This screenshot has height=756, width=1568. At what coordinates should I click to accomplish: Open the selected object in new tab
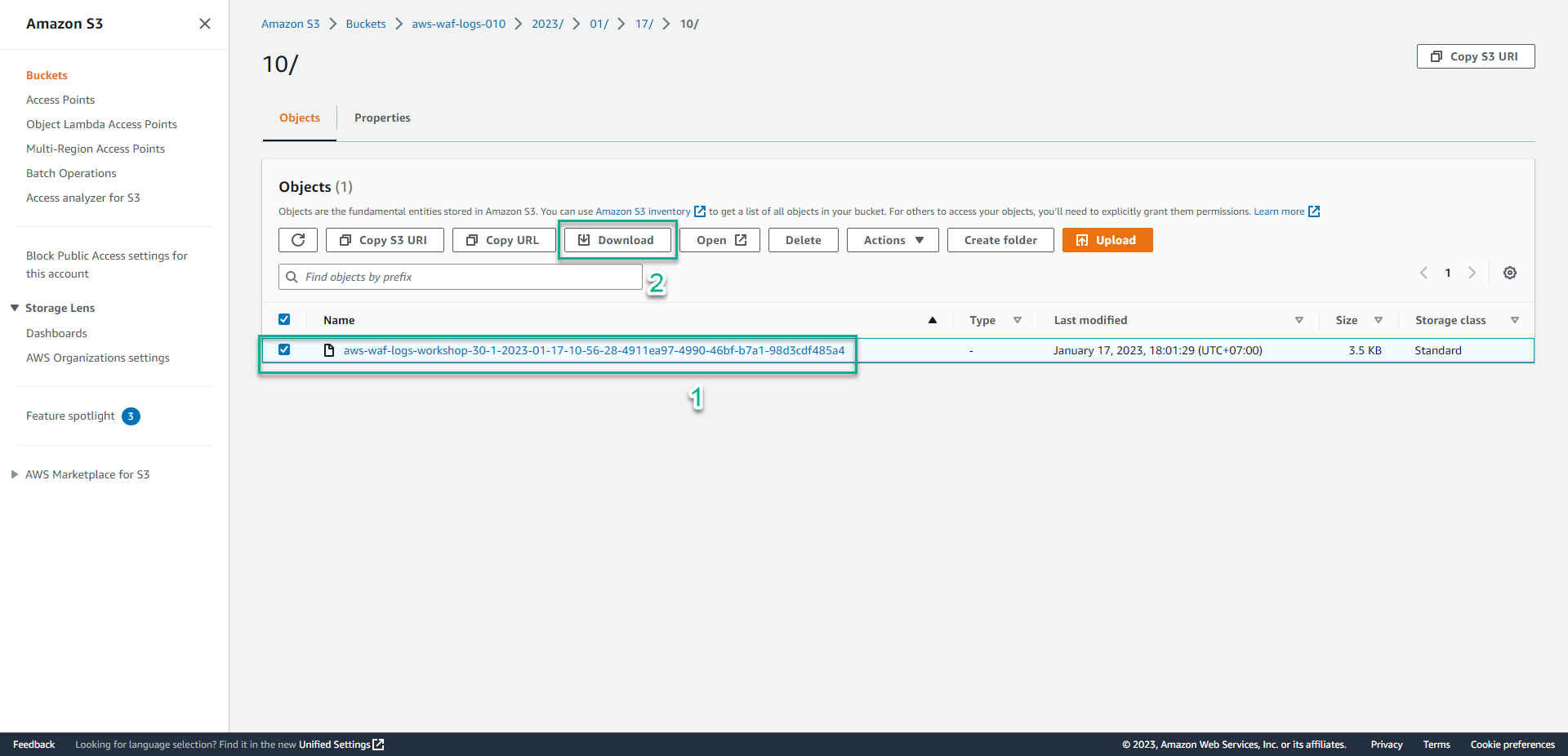click(x=720, y=240)
